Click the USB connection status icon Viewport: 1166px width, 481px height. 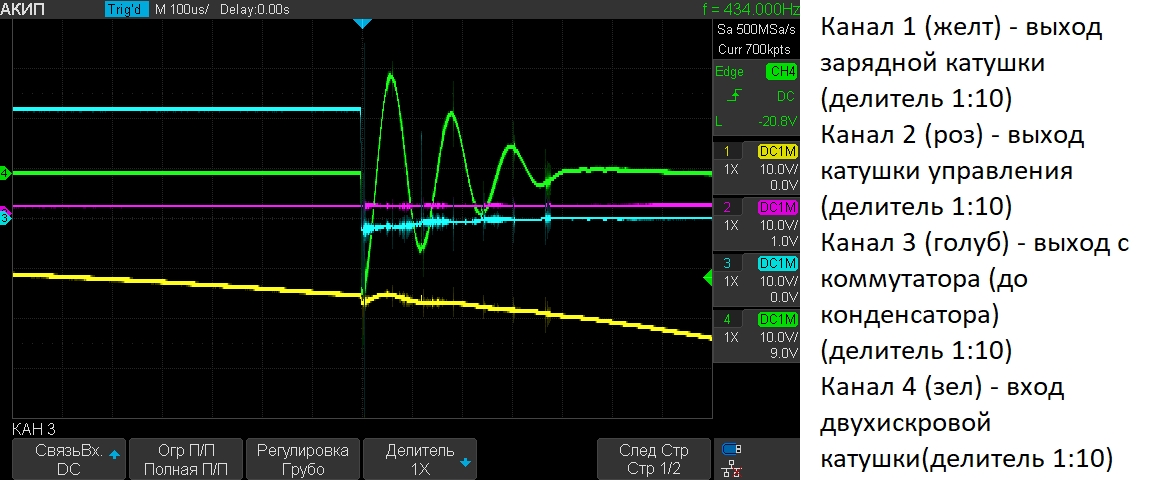point(732,449)
